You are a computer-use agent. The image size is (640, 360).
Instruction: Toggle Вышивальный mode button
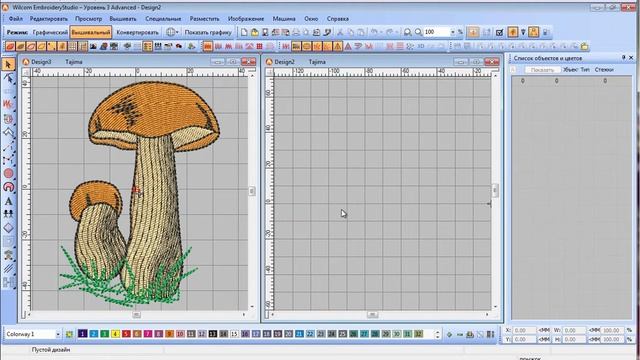pos(91,32)
